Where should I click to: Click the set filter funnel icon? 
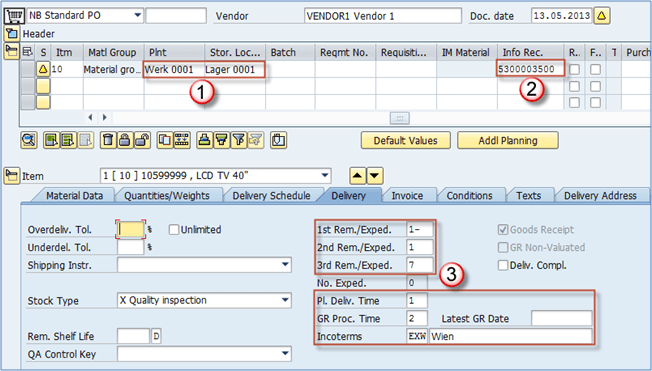click(239, 140)
